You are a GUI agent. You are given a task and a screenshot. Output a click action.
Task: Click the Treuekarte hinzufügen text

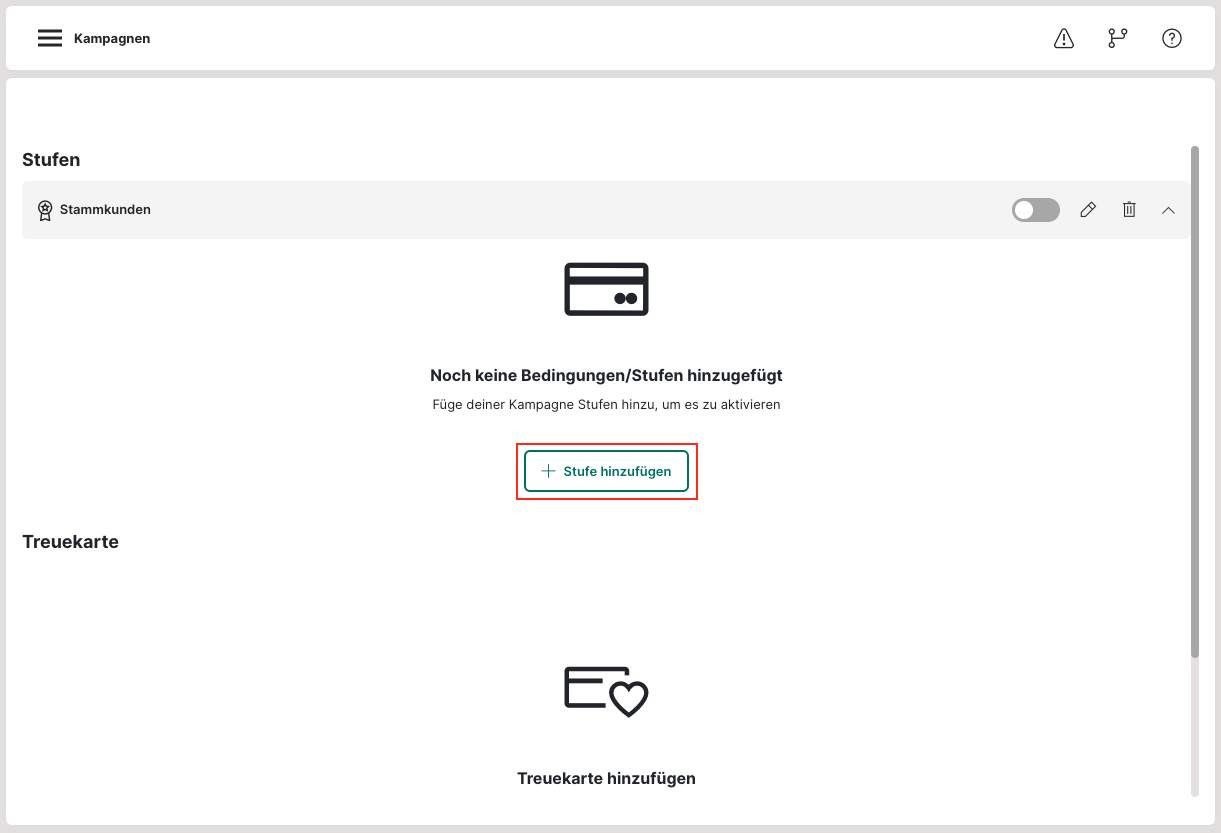[606, 778]
